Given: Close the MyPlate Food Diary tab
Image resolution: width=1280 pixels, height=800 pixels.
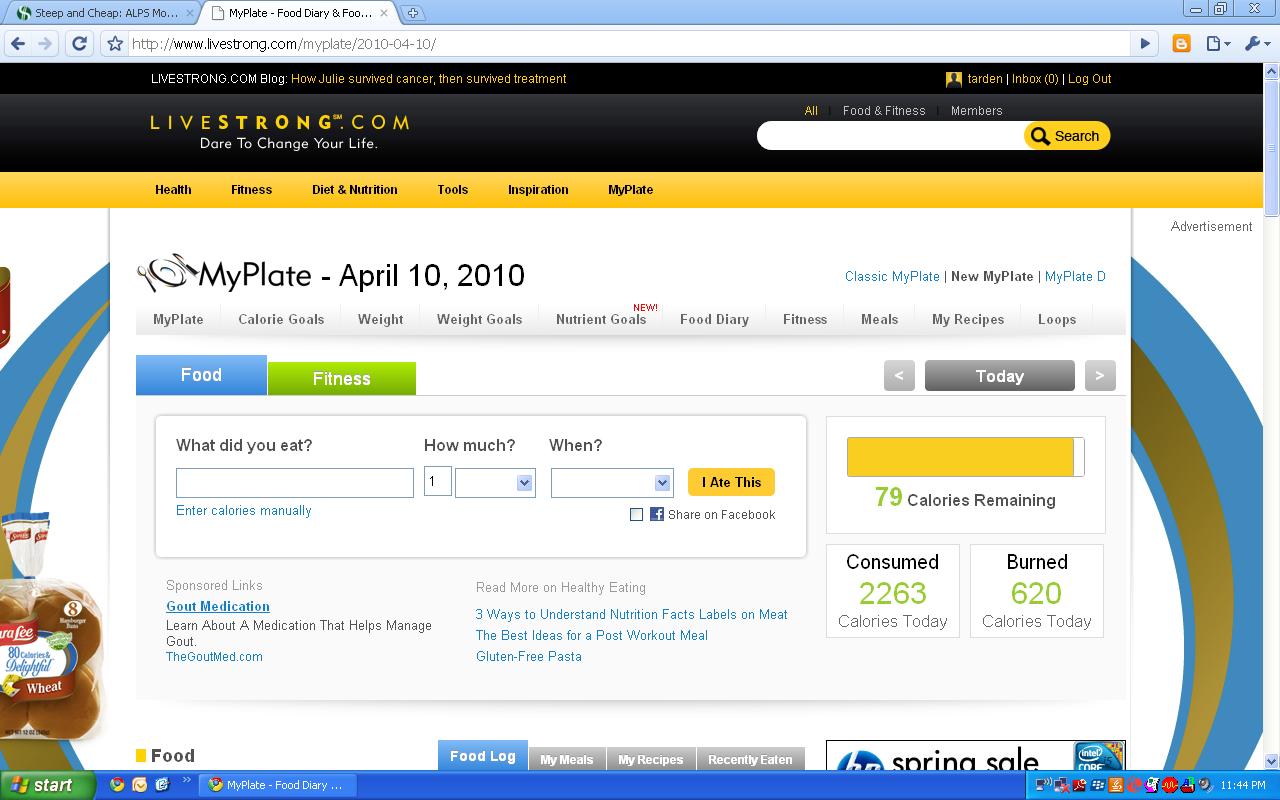Looking at the screenshot, I should click(384, 13).
